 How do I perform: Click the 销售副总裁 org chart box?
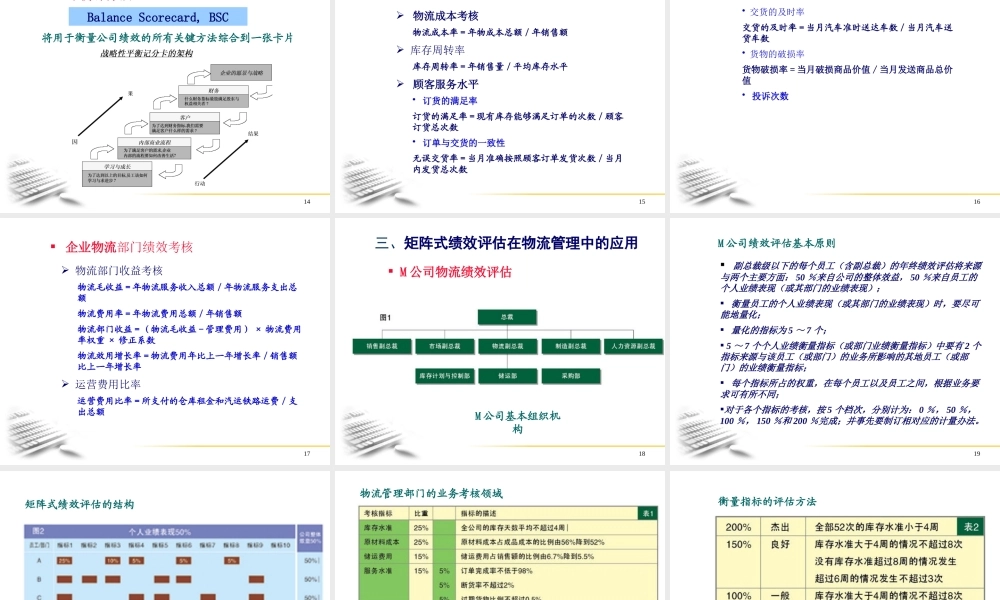click(382, 346)
